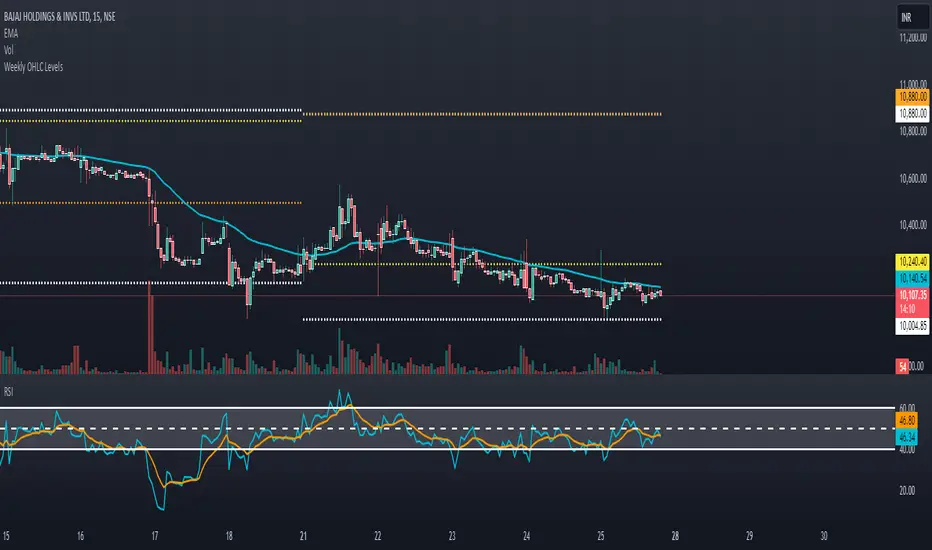Screen dimensions: 932x550
Task: Click date 21 on the time axis
Action: 303,536
